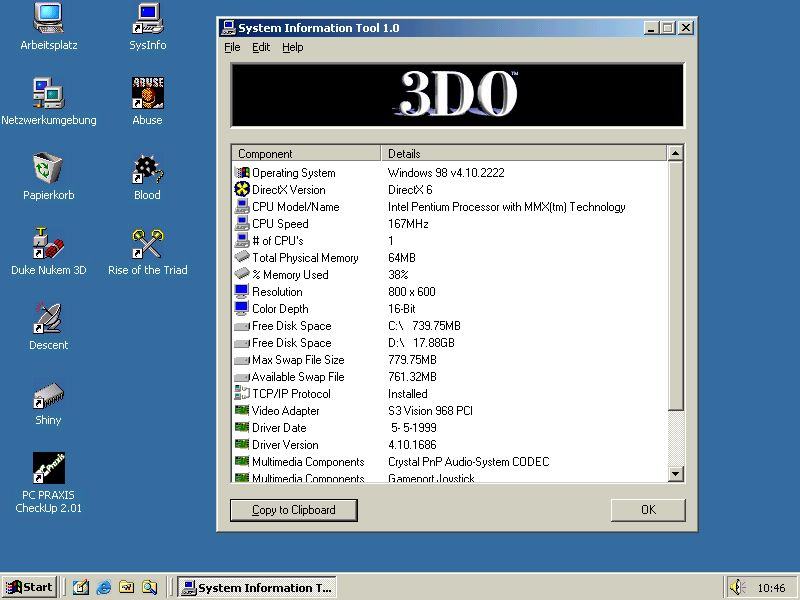The height and width of the screenshot is (600, 800).
Task: Click the 'Crystal PnP Audio-System CODEC' value
Action: 468,462
